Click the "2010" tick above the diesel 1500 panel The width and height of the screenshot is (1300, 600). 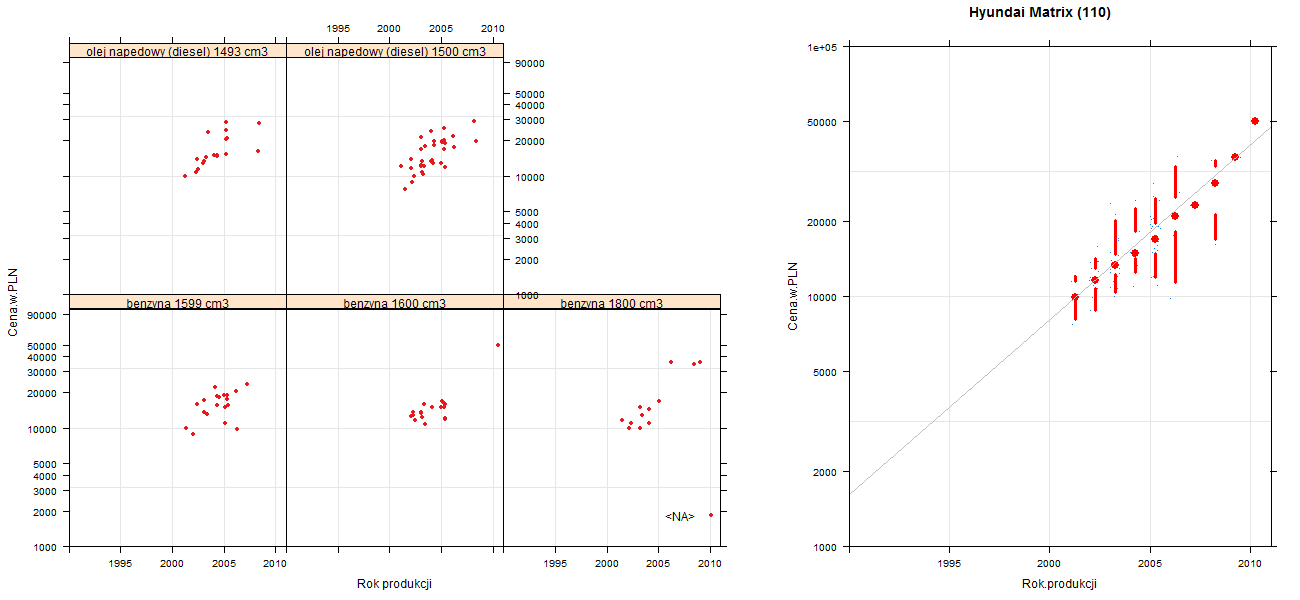tap(493, 28)
